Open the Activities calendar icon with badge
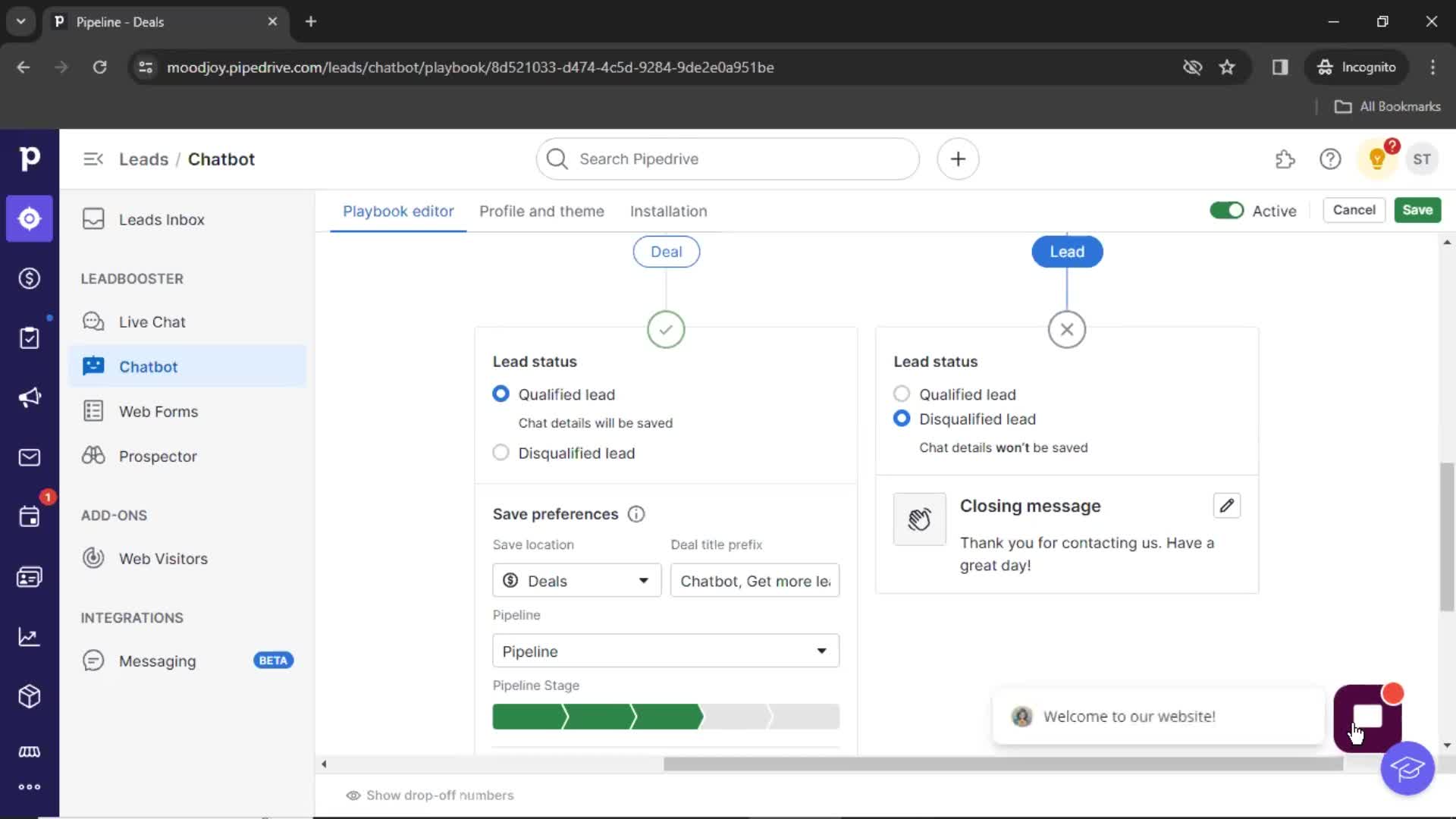1456x819 pixels. [29, 516]
